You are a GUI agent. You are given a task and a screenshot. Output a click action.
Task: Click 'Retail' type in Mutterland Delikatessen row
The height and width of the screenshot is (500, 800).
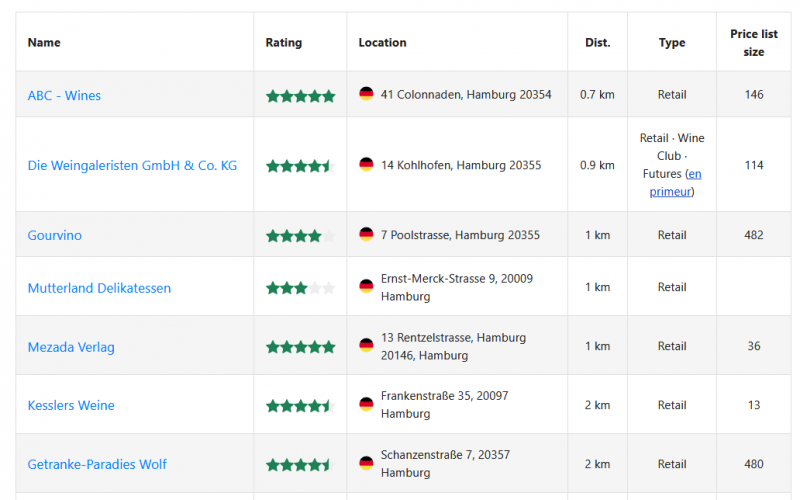[x=672, y=287]
